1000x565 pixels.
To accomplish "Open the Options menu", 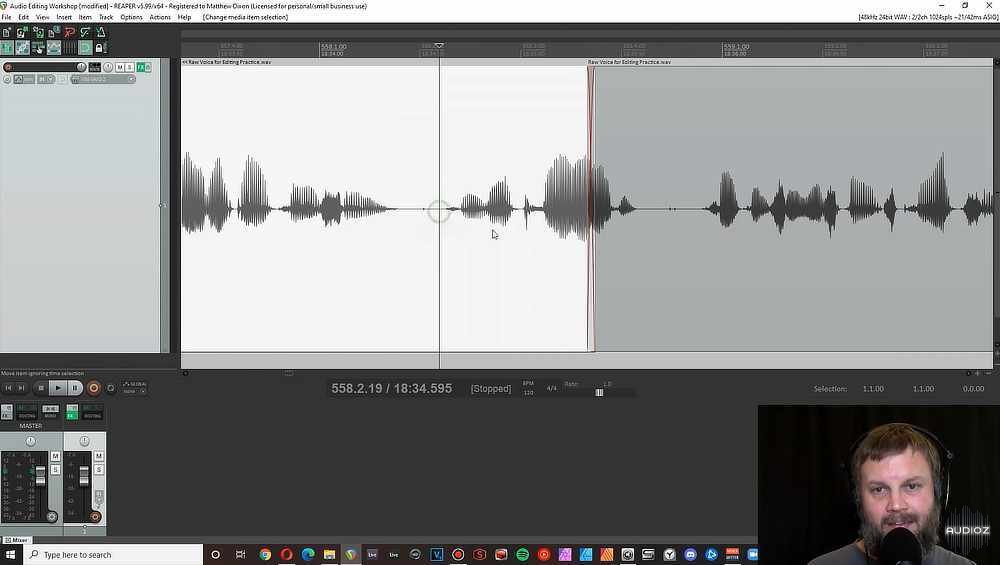I will (x=131, y=17).
